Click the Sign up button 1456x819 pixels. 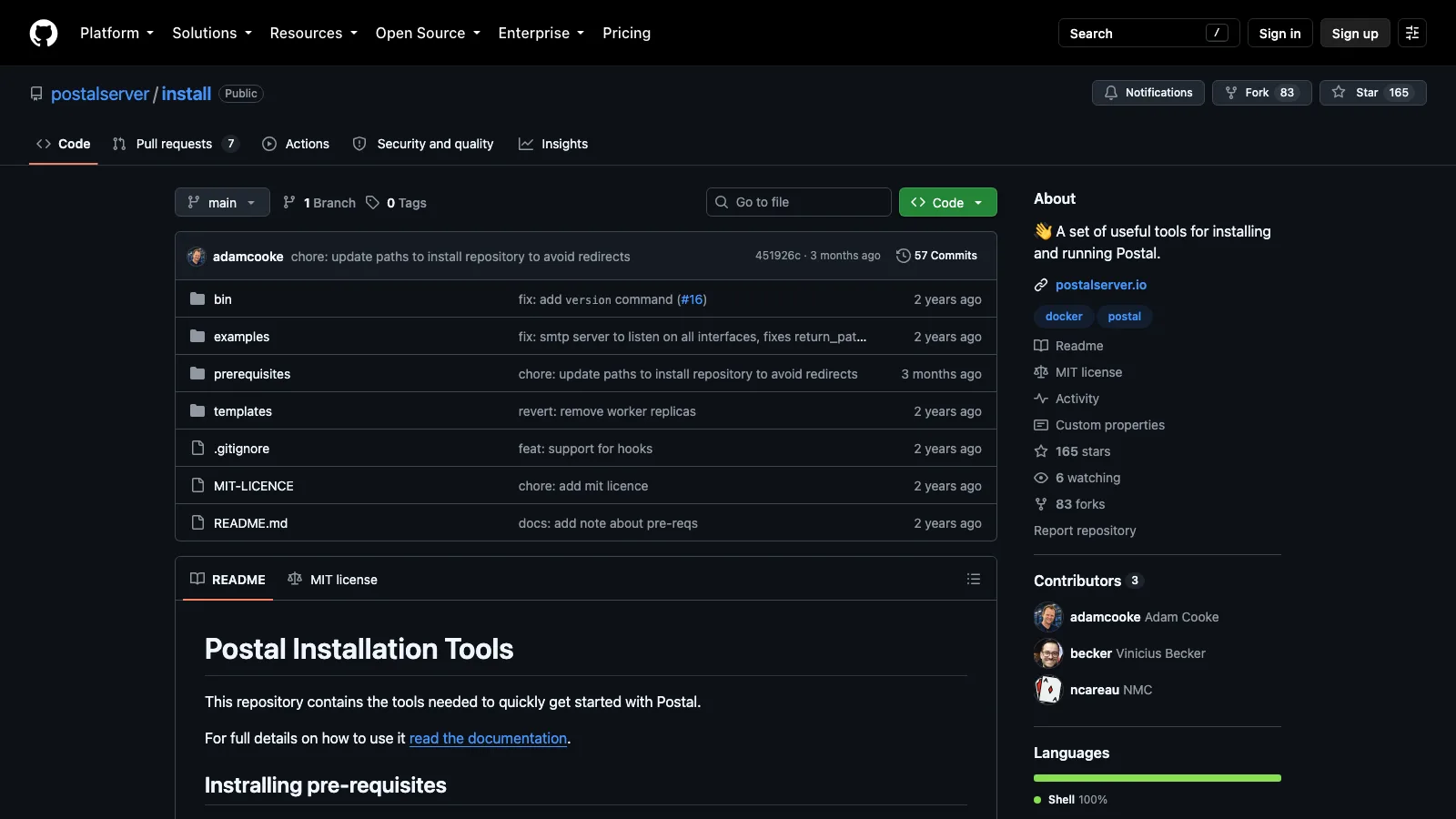coord(1355,33)
